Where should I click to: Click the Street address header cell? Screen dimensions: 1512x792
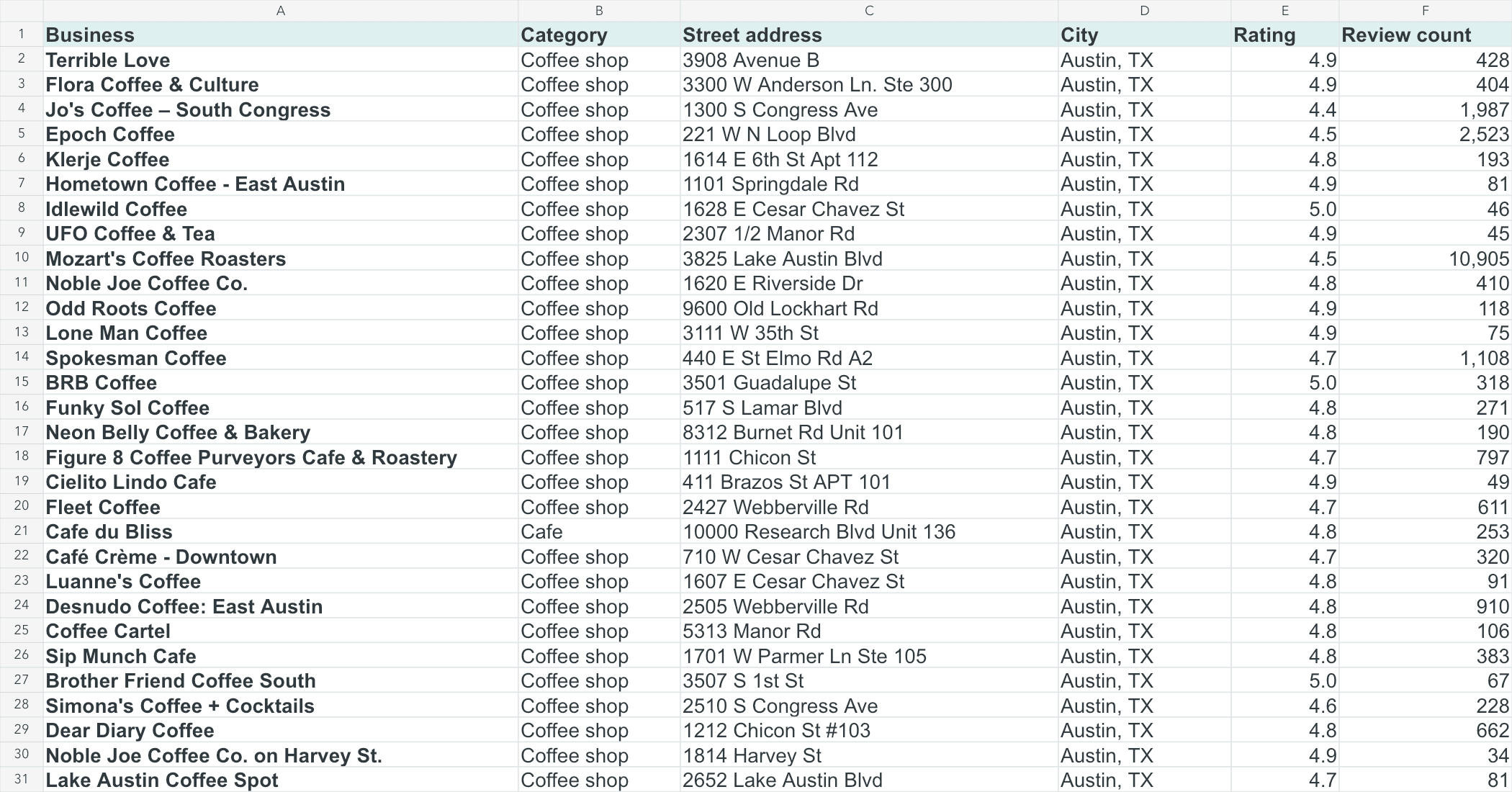tap(869, 35)
